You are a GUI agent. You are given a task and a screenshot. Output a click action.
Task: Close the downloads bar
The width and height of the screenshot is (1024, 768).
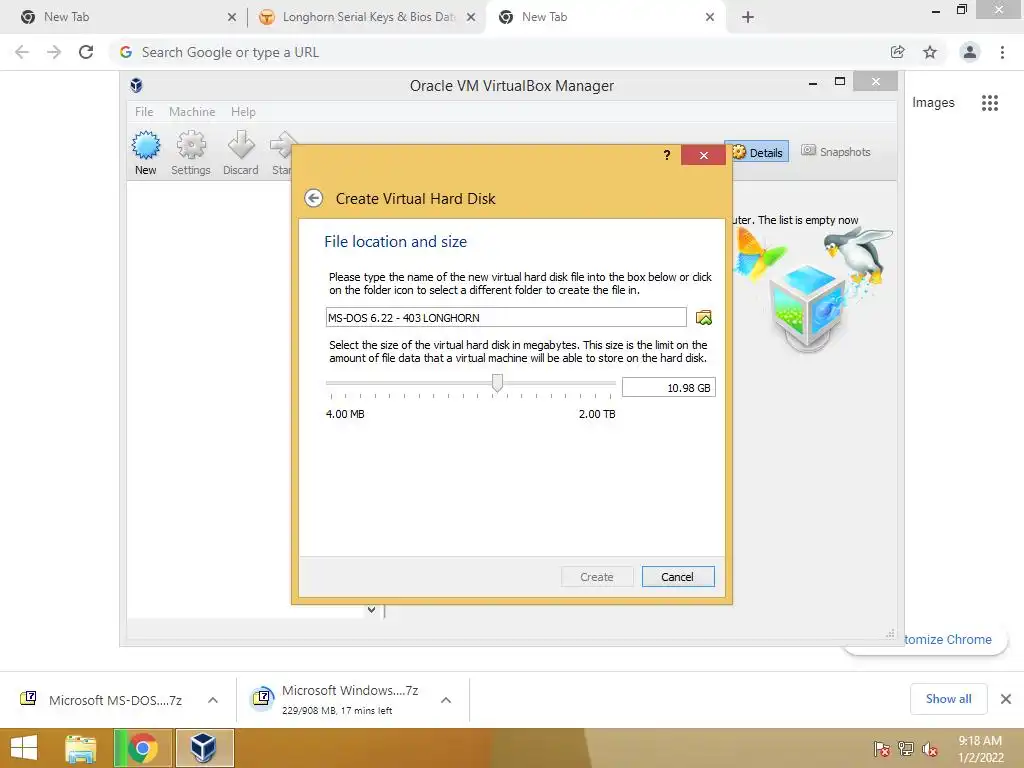coord(1006,699)
